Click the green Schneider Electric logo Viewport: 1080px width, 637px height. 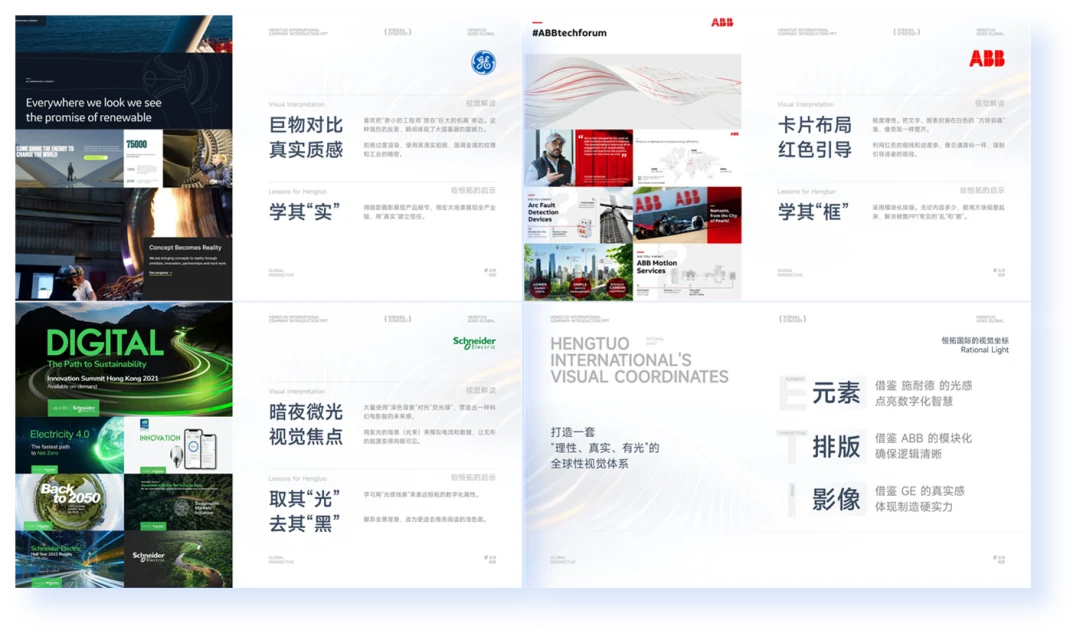click(x=474, y=342)
